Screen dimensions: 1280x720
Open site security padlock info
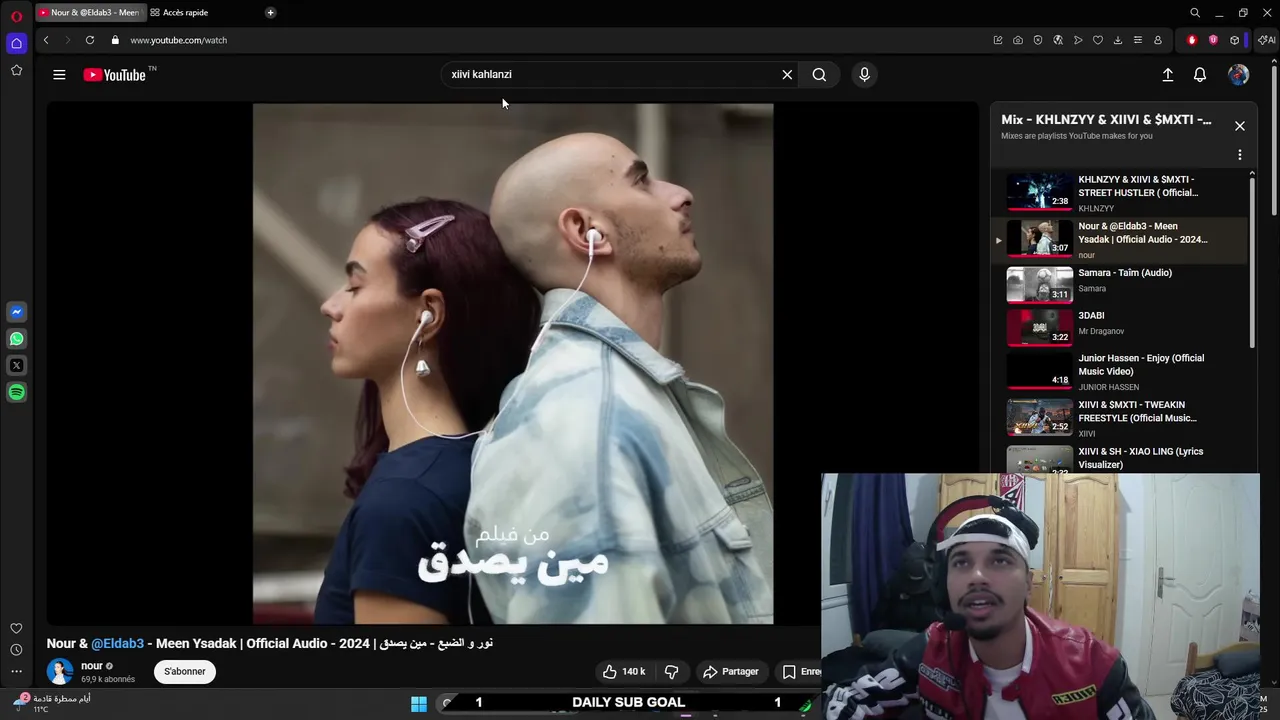(115, 40)
